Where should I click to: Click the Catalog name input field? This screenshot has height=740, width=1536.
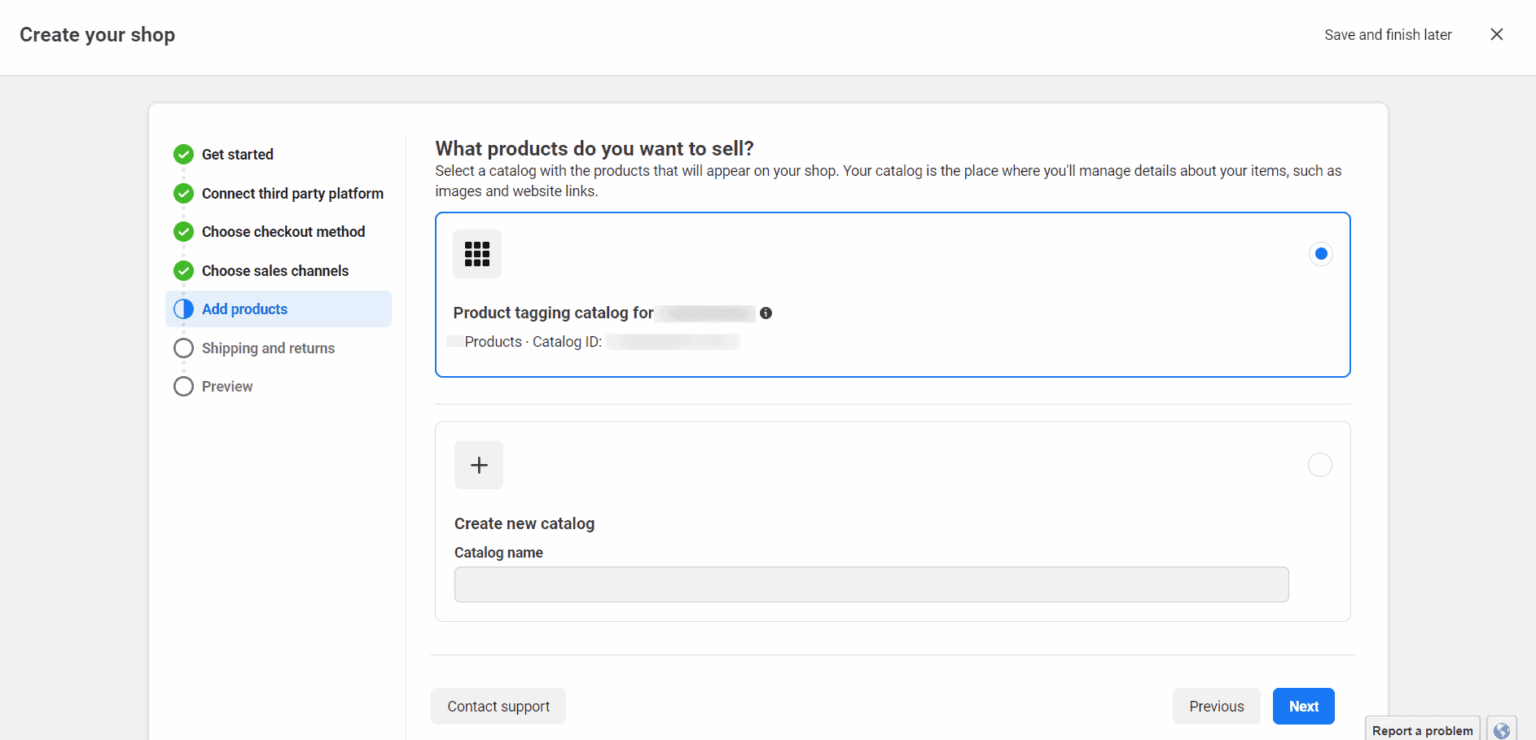(x=871, y=584)
